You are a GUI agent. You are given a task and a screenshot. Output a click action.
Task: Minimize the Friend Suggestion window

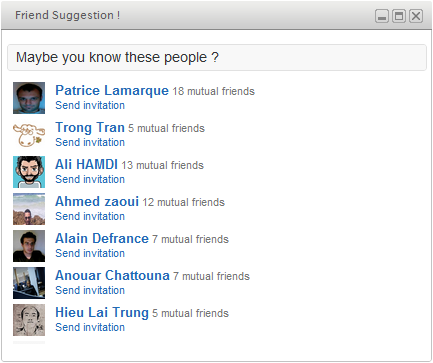382,16
